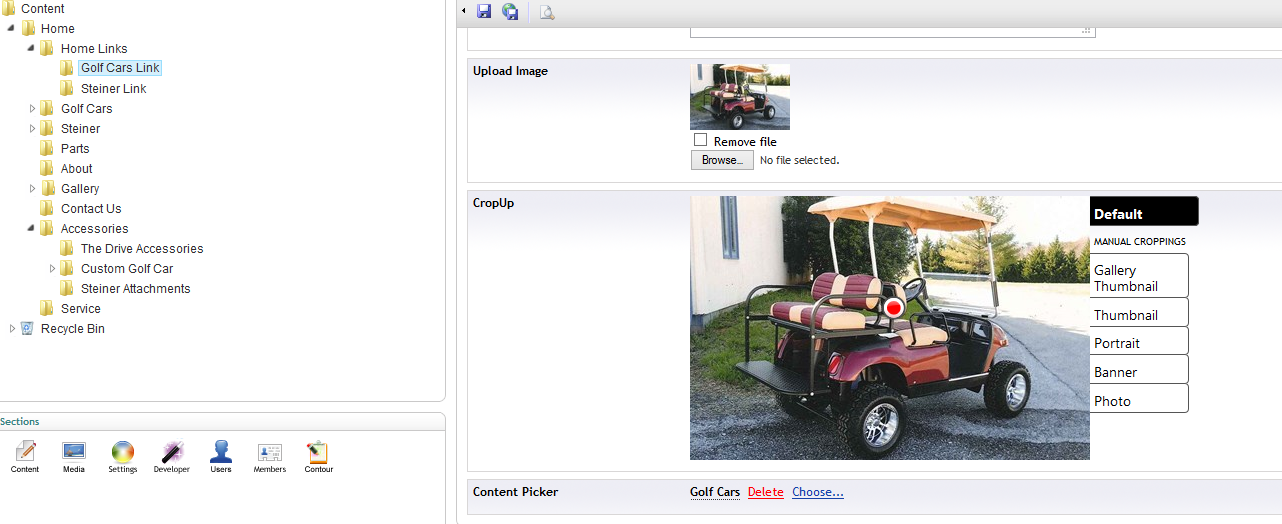Expand the Custom Golf Car node
Image resolution: width=1282 pixels, height=524 pixels.
(x=52, y=268)
